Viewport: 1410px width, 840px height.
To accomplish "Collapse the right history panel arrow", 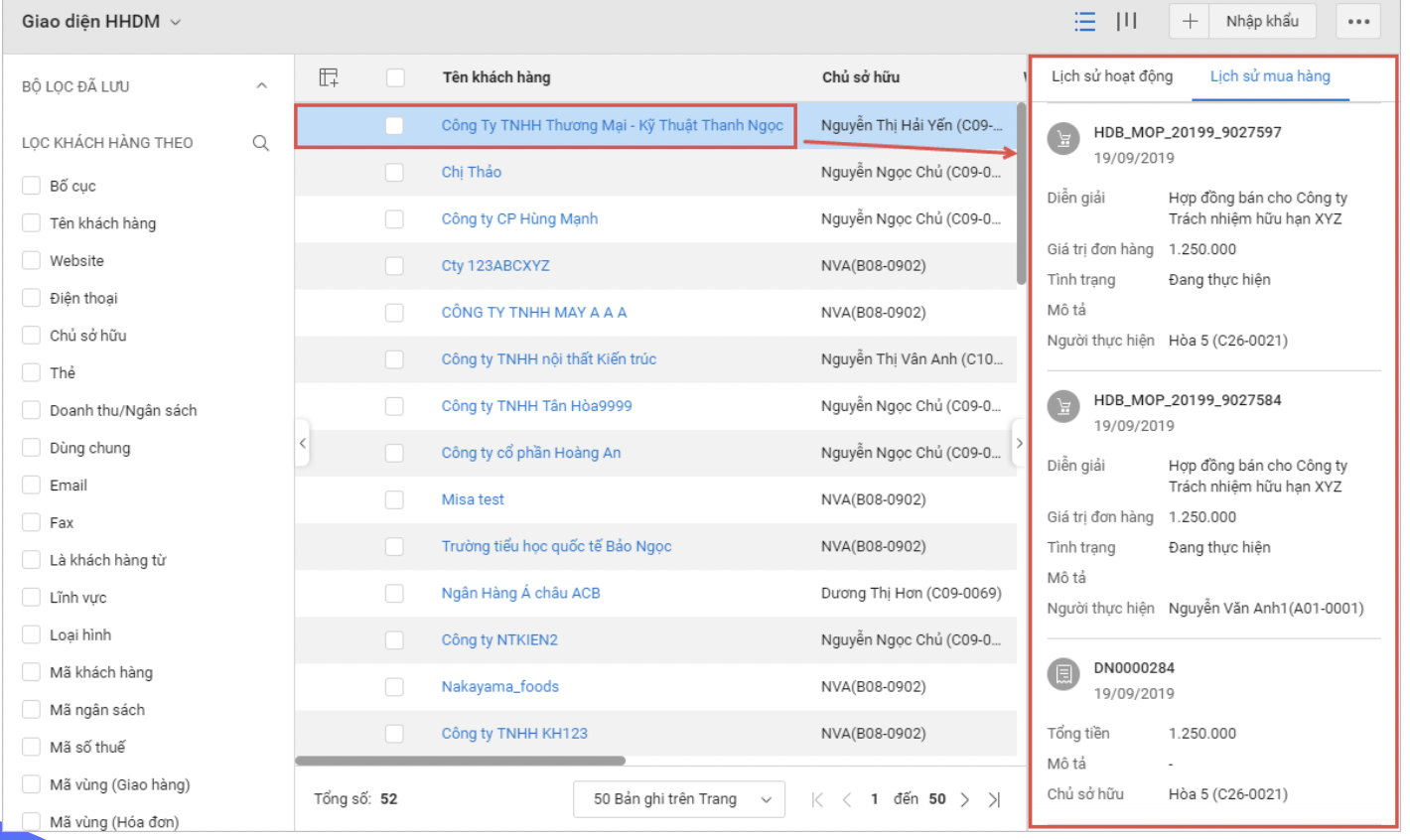I will click(1018, 443).
